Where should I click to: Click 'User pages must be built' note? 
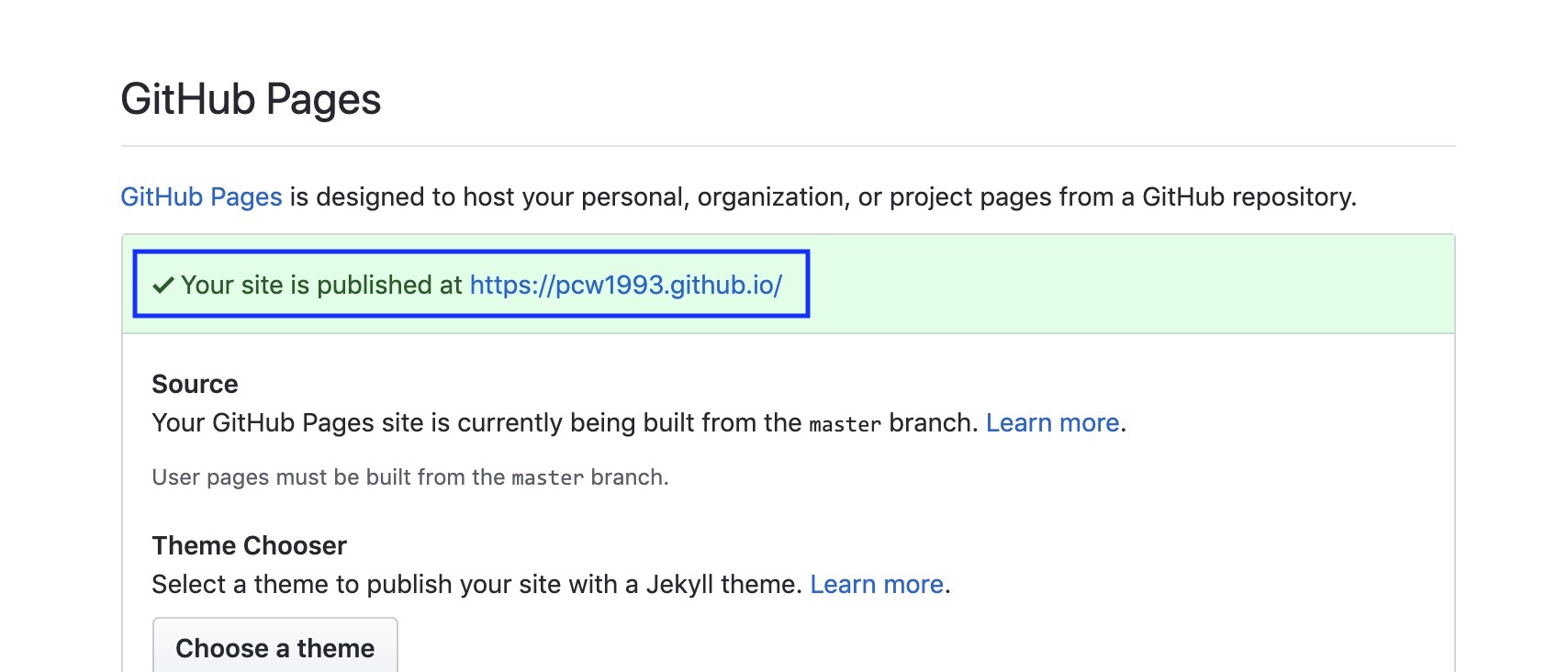click(410, 477)
